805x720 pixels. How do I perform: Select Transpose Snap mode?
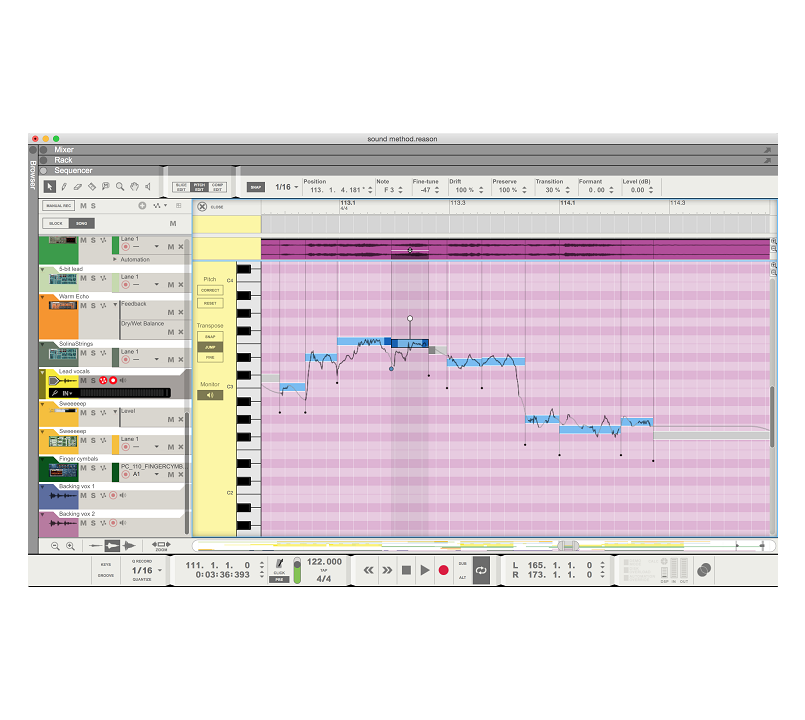pos(210,336)
